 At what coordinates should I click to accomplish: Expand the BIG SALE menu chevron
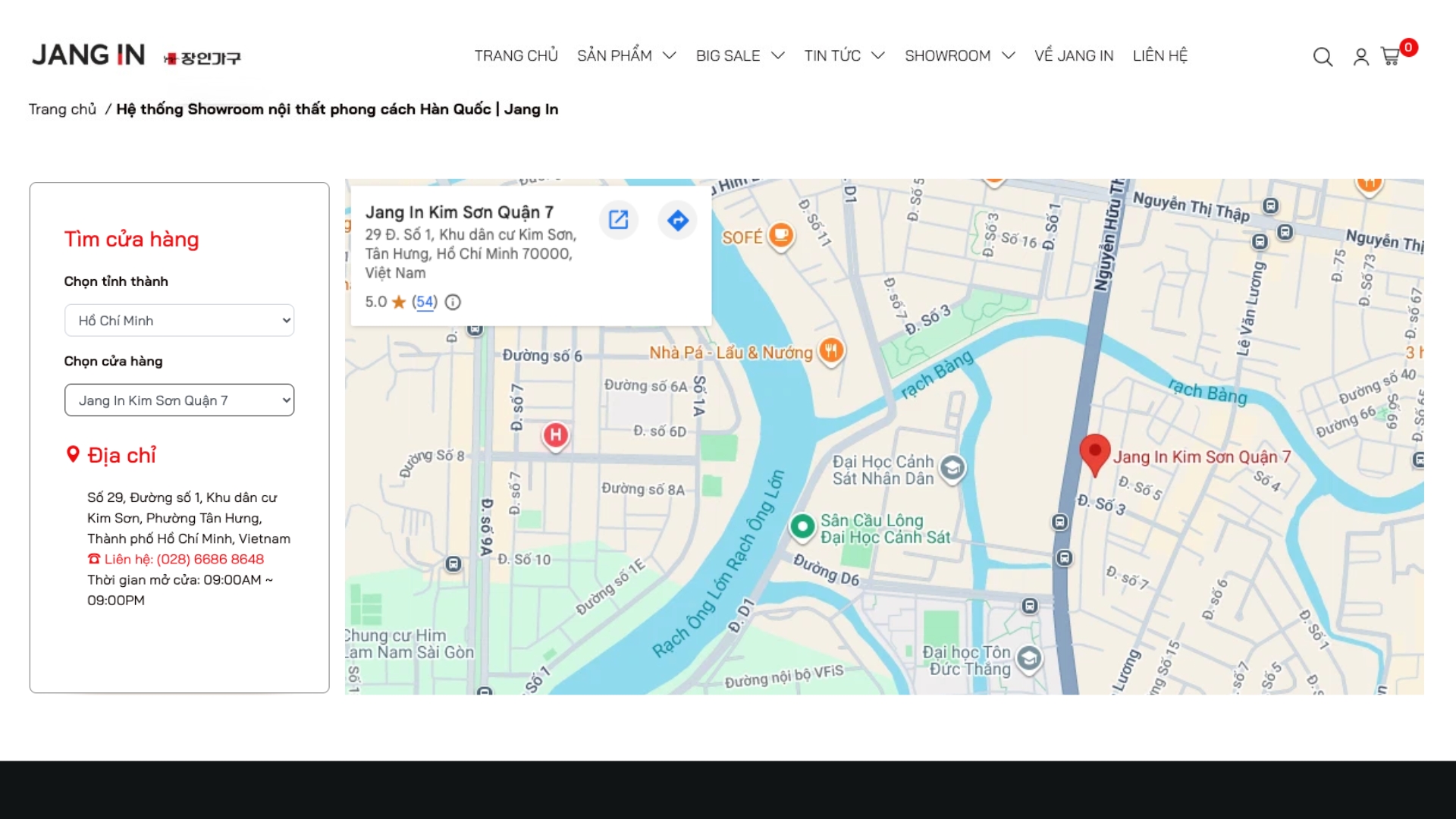[x=778, y=55]
